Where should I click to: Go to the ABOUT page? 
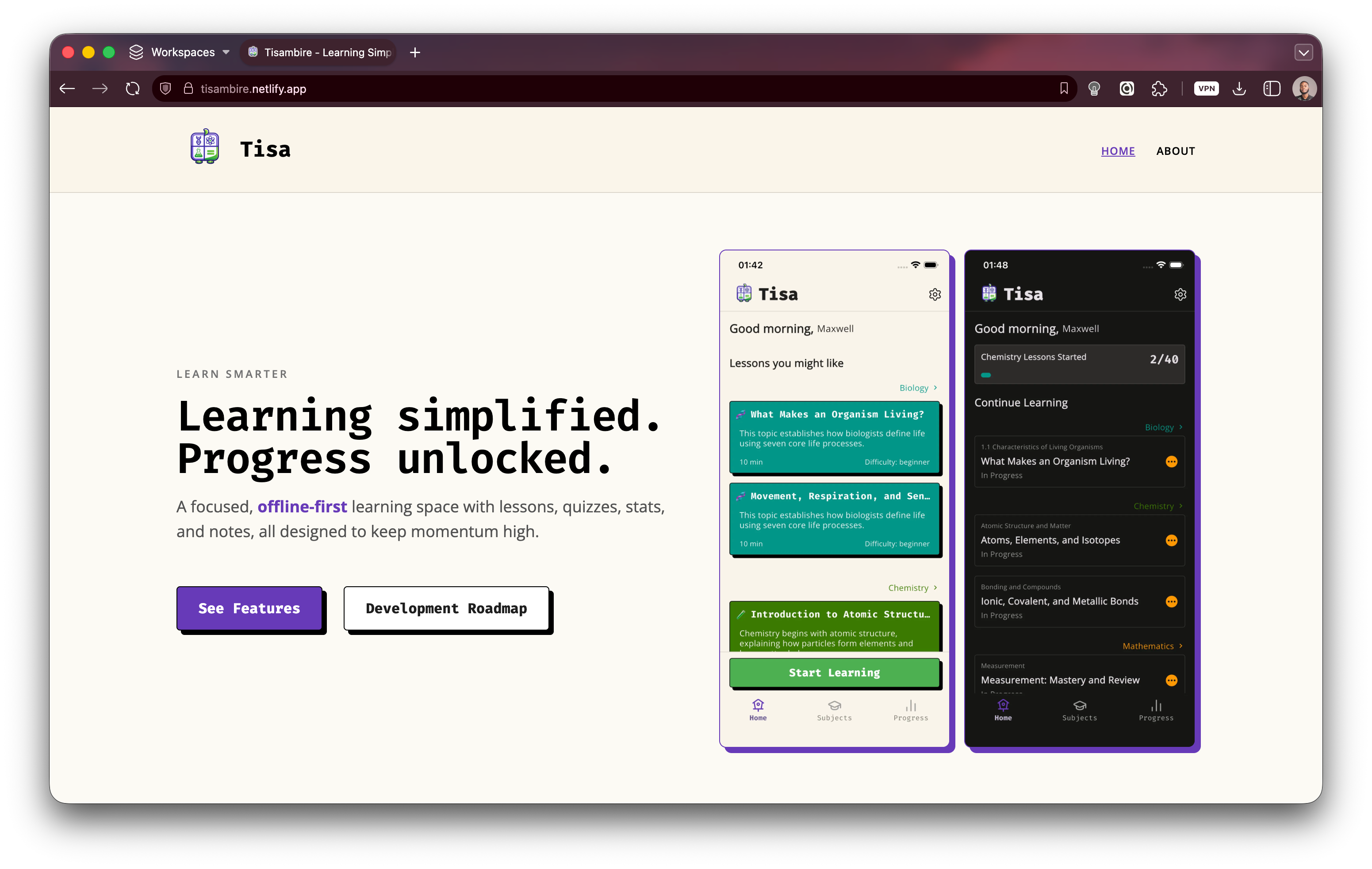tap(1175, 151)
